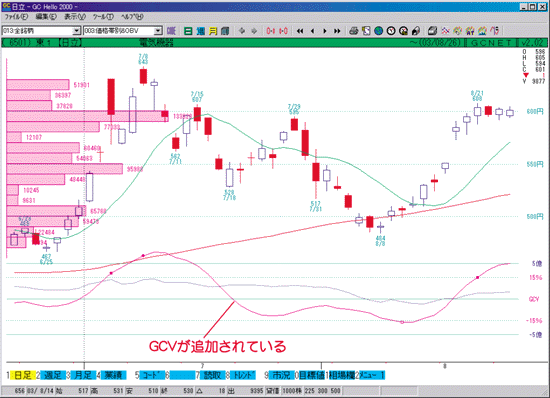Click the 003:価格帯別OBV combo box field
The image size is (550, 398).
[x=123, y=31]
